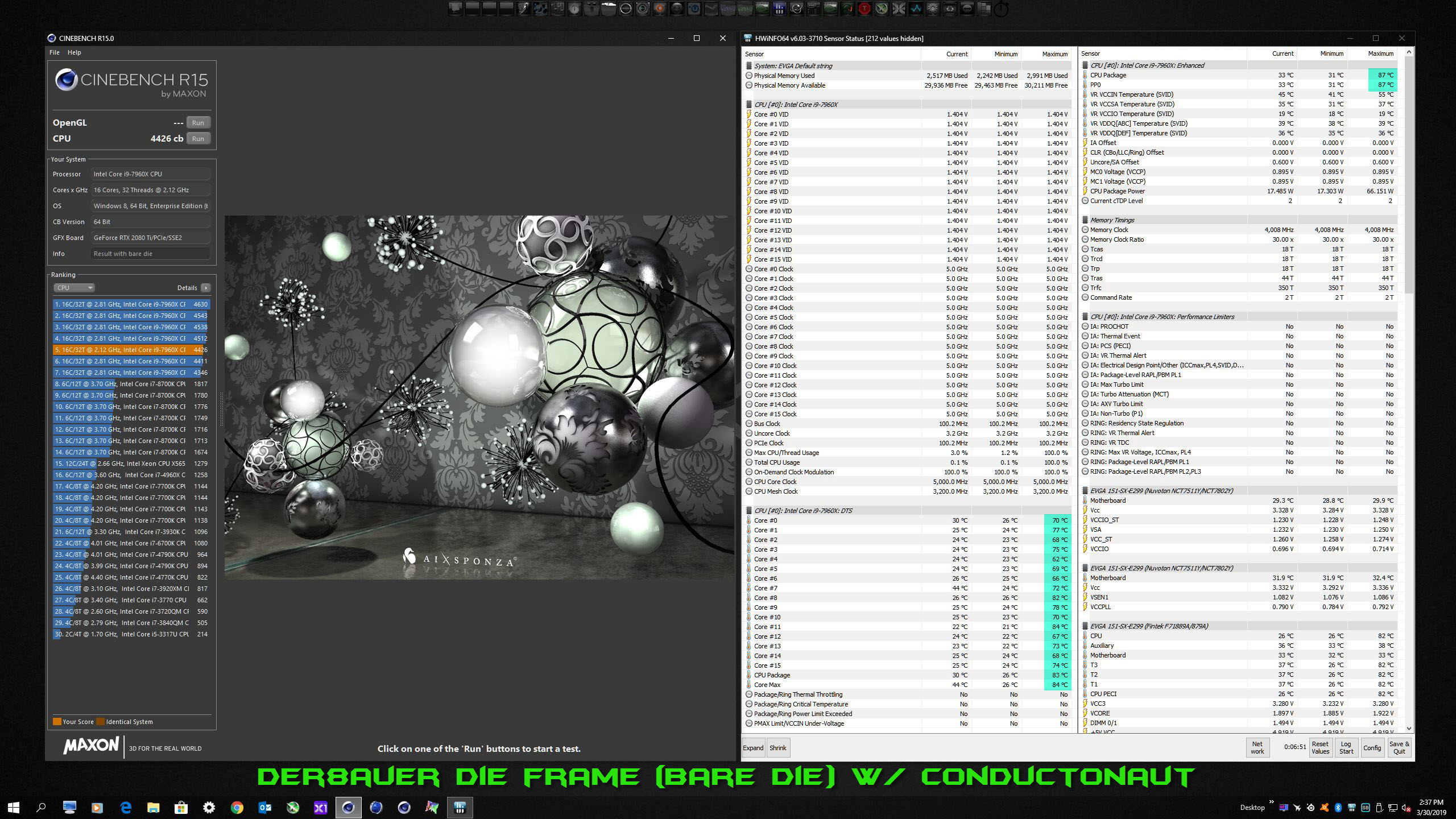Open Google Chrome from taskbar
Image resolution: width=1456 pixels, height=819 pixels.
[x=237, y=807]
